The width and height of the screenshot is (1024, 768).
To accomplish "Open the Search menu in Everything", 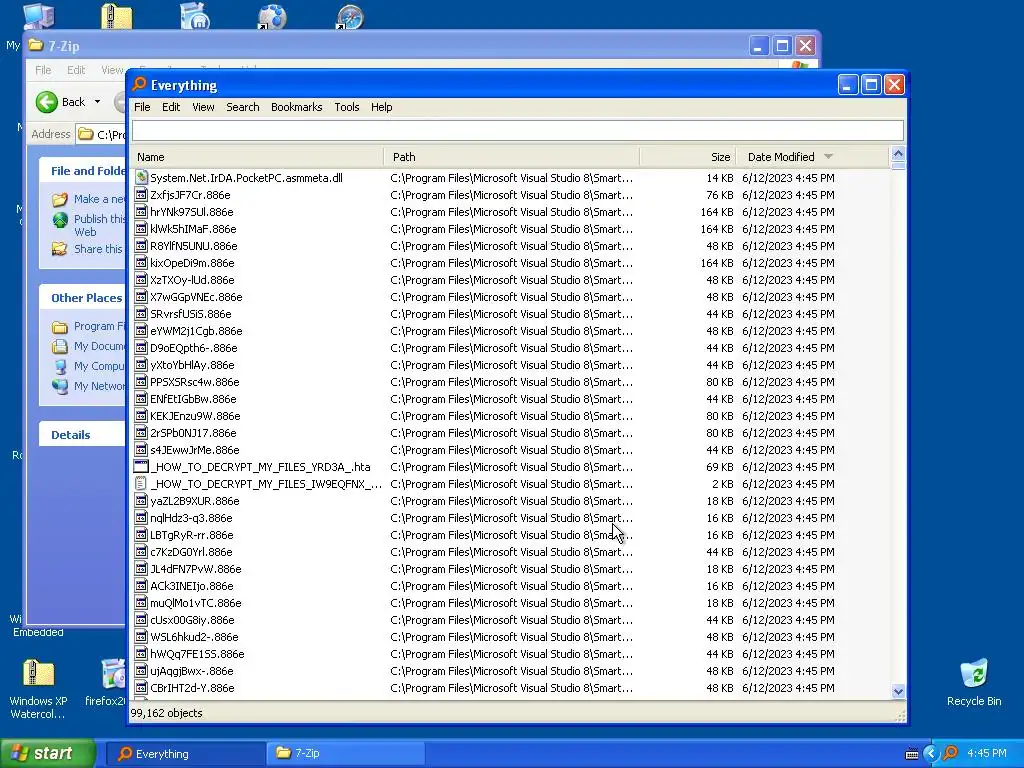I will pos(243,107).
